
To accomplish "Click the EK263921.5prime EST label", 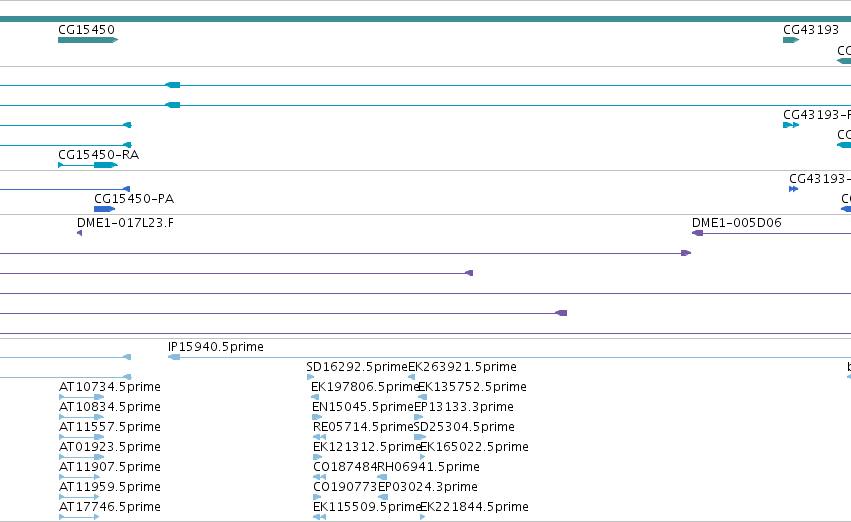I will point(462,367).
